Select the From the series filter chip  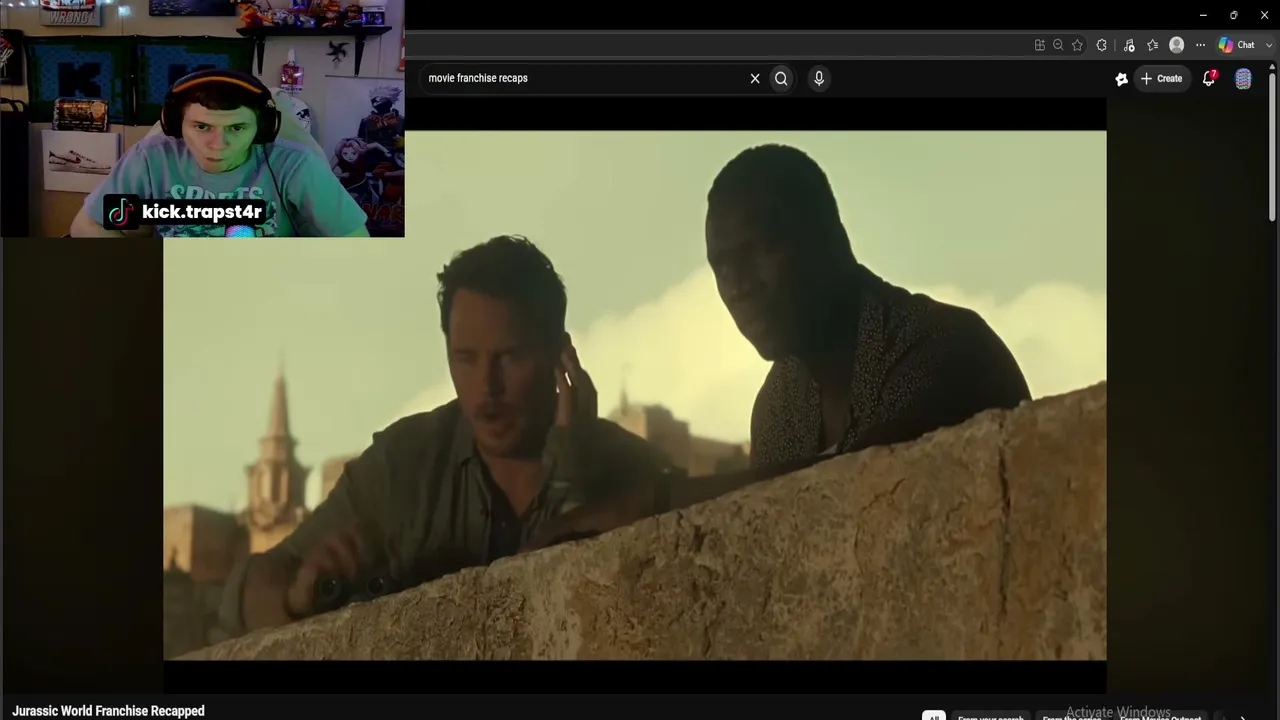[x=1071, y=717]
